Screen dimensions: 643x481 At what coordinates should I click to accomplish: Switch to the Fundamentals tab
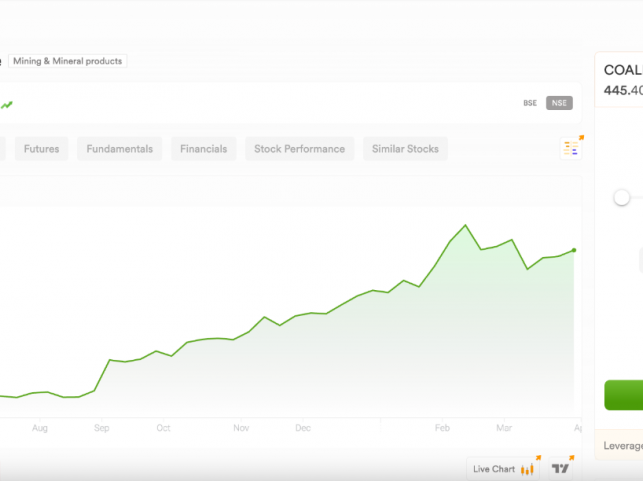120,149
